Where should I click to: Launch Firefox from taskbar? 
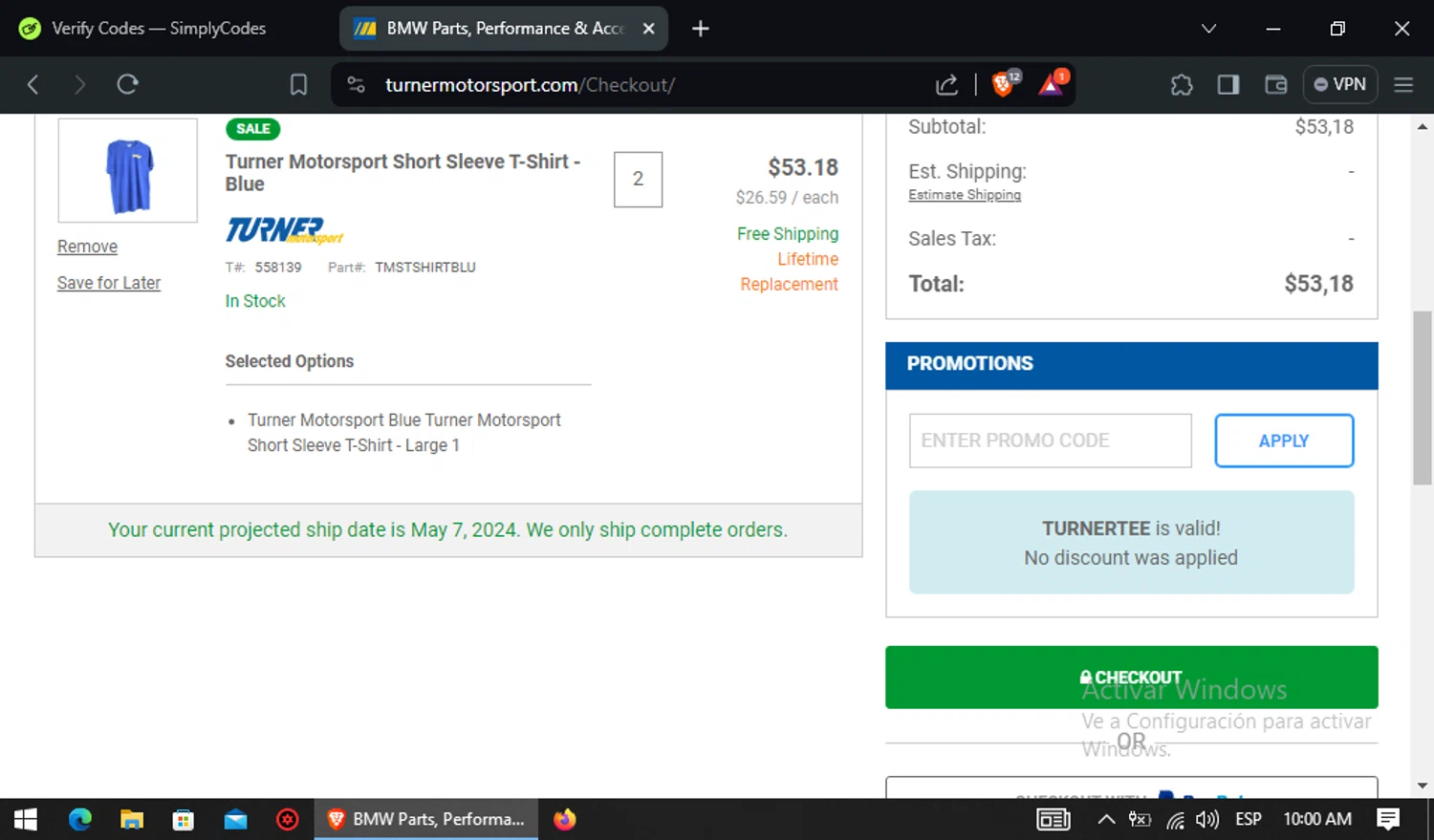tap(565, 819)
